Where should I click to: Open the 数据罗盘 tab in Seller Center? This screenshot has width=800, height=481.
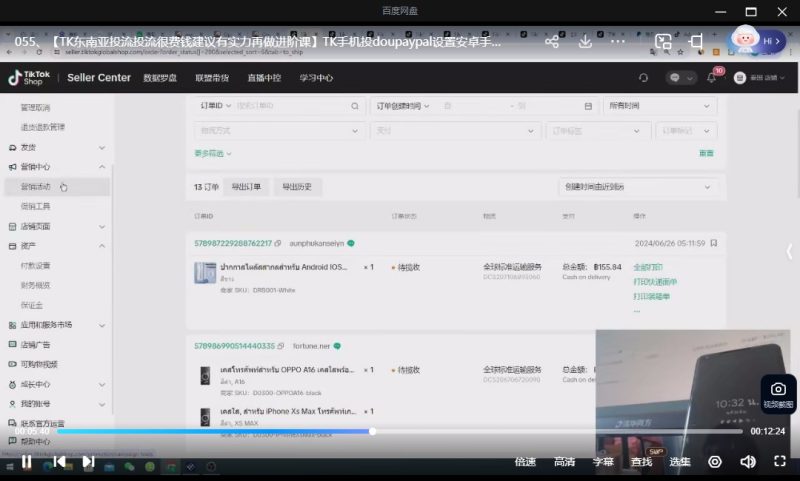point(160,78)
